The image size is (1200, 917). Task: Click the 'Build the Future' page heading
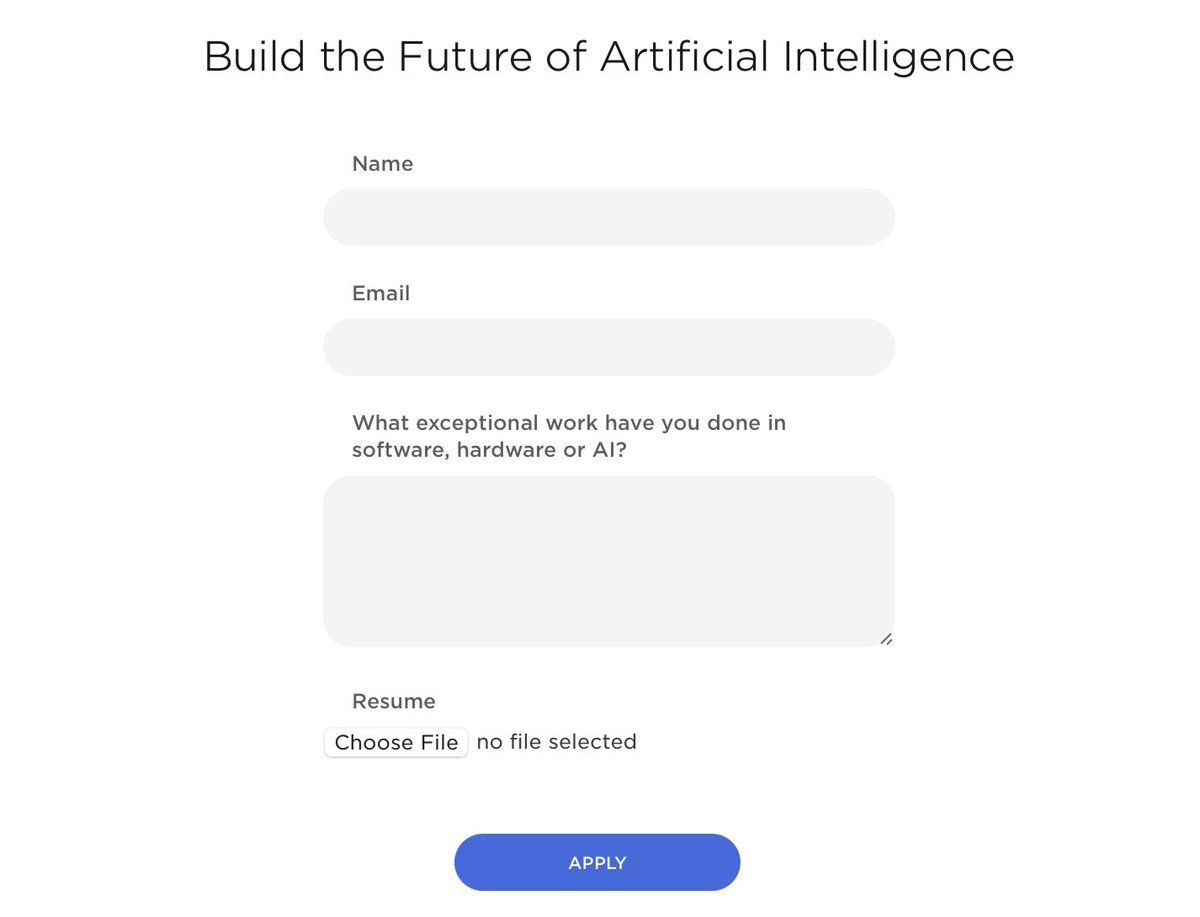pos(609,56)
